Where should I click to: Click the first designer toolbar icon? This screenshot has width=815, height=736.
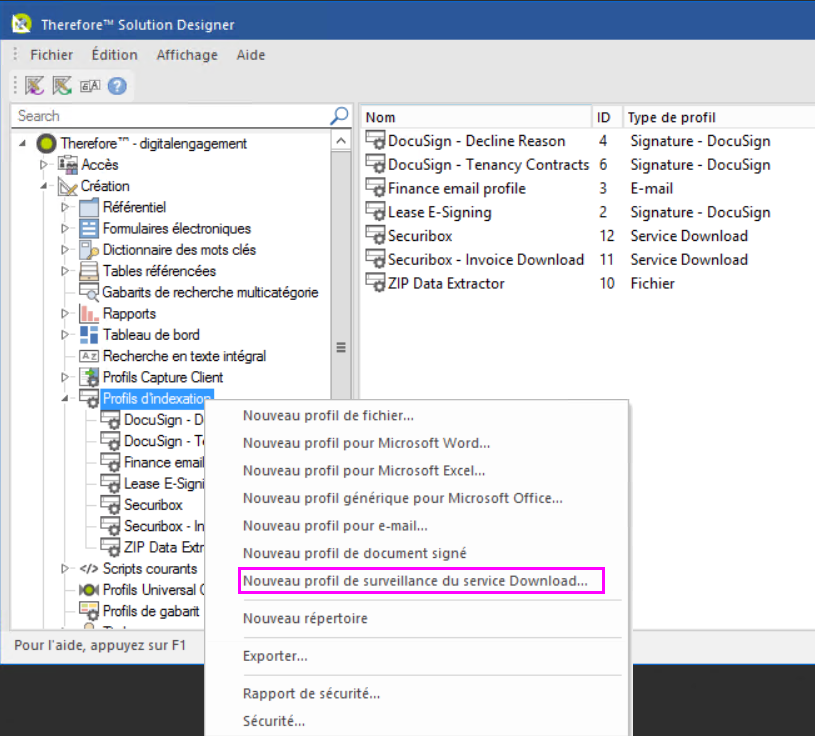(35, 86)
